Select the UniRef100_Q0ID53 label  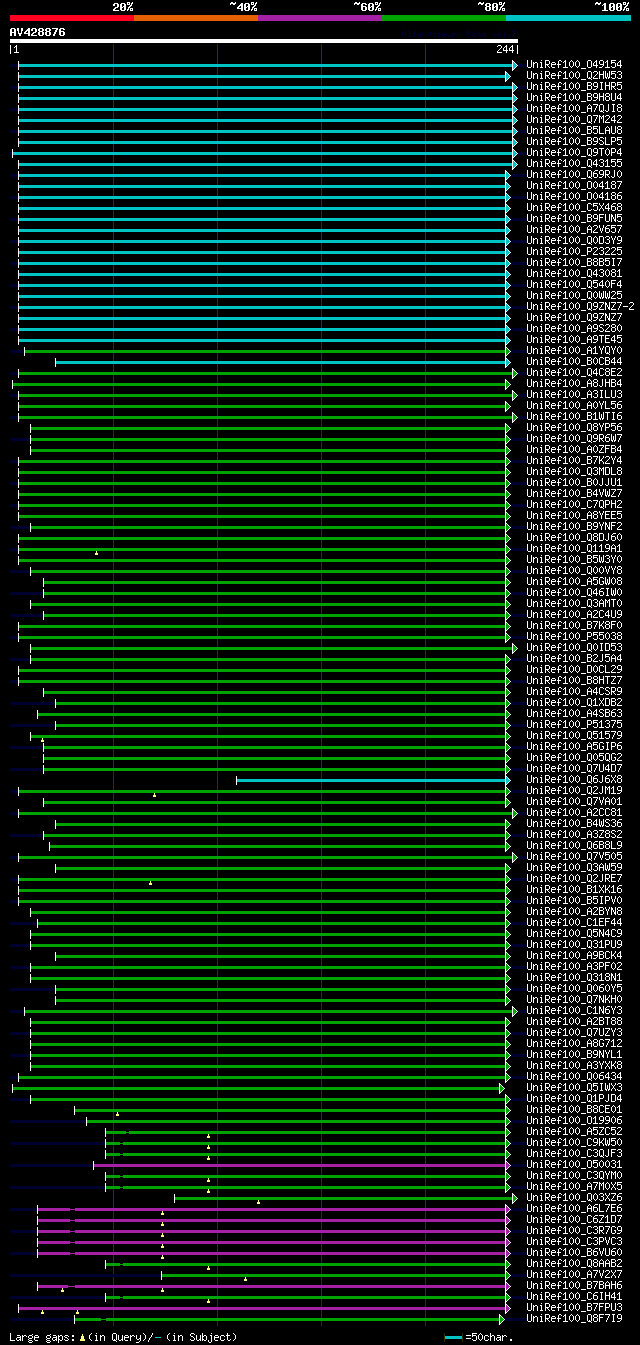[x=574, y=648]
